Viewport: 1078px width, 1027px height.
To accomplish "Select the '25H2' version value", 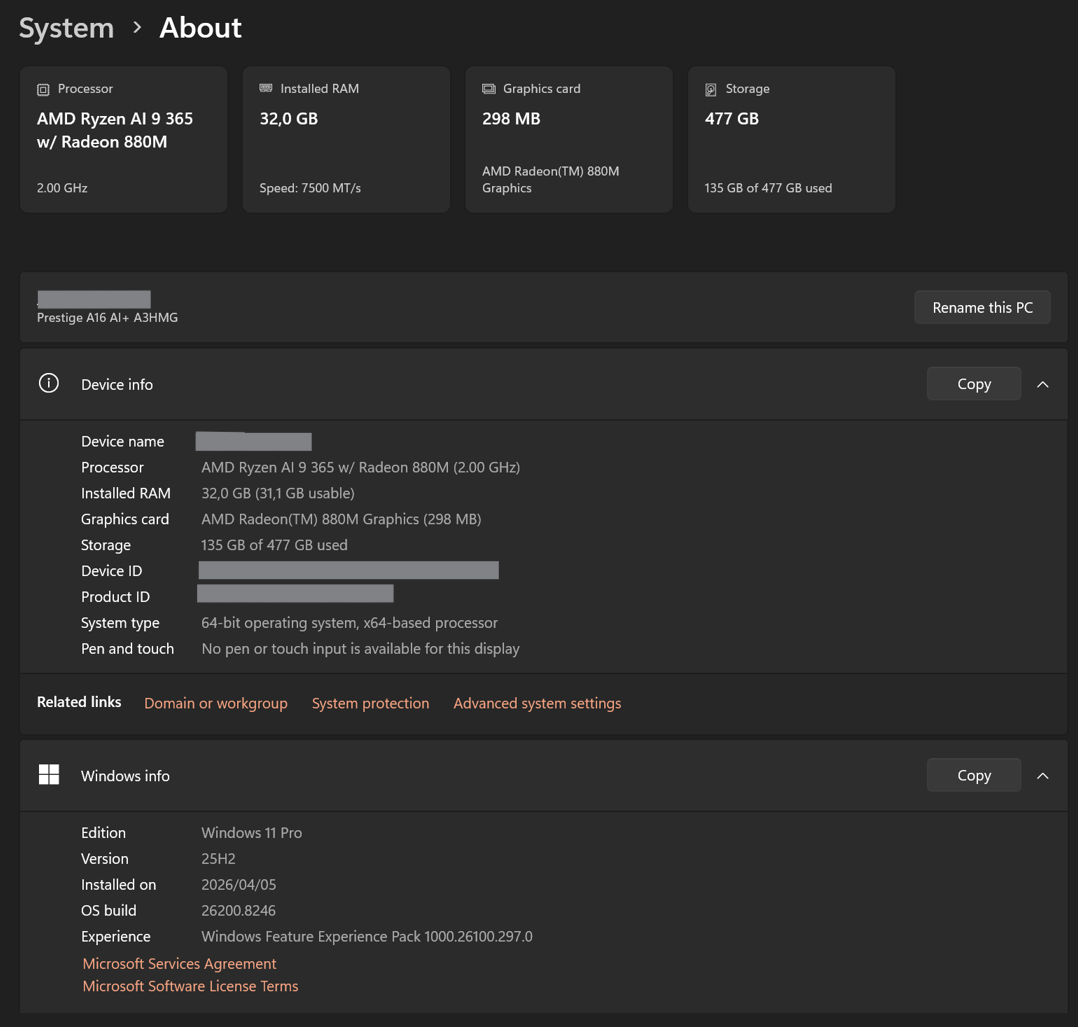I will coord(218,859).
